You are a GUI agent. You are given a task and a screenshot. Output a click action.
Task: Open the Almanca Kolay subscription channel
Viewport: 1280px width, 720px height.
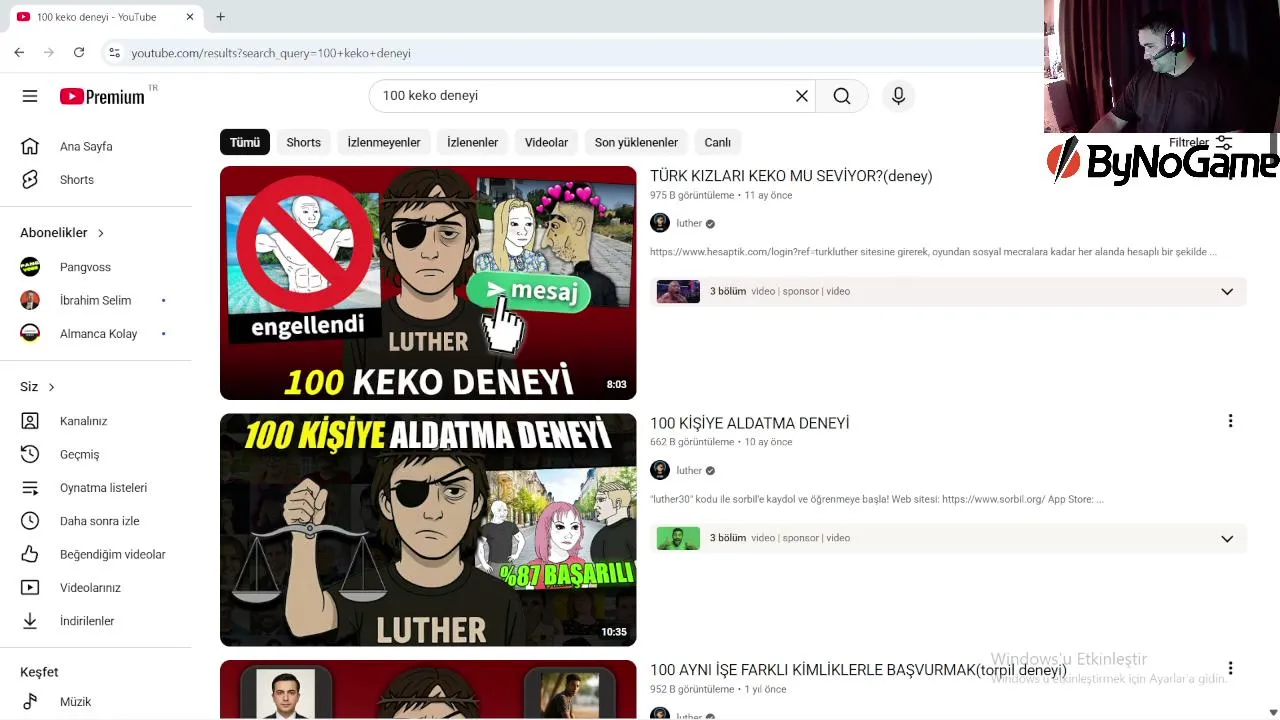tap(96, 334)
